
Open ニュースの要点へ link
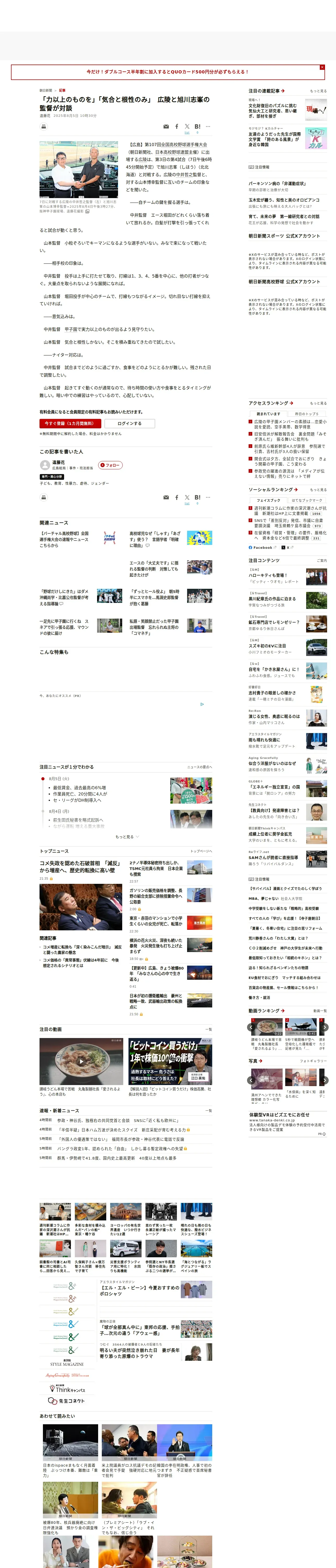click(199, 767)
